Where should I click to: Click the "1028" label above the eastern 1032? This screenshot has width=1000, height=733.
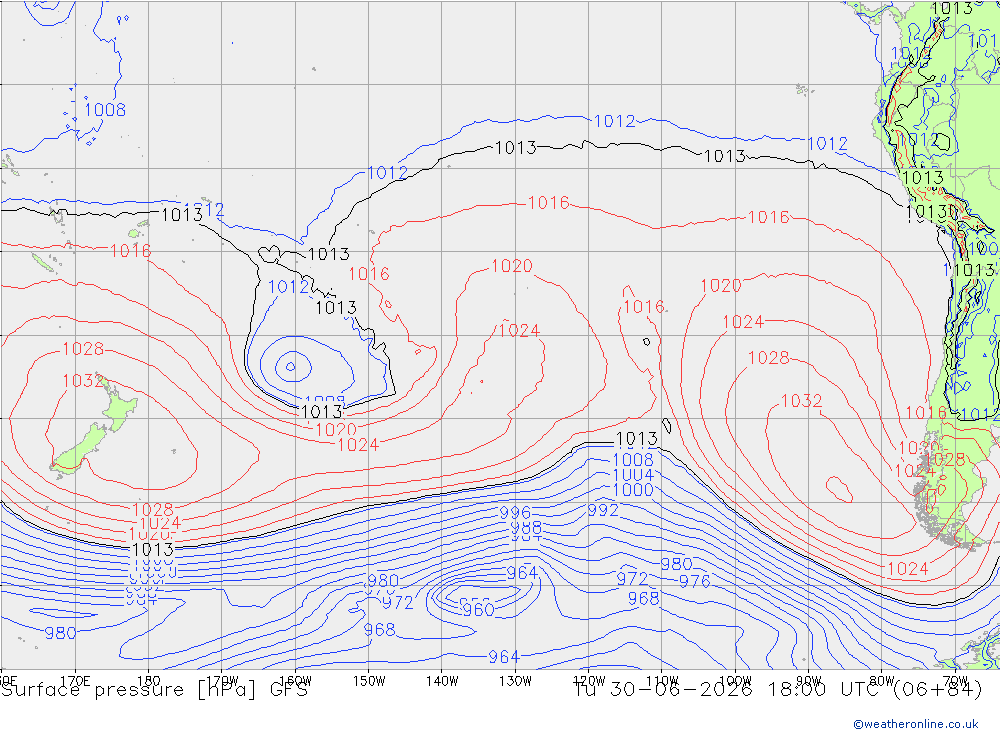pyautogui.click(x=768, y=357)
